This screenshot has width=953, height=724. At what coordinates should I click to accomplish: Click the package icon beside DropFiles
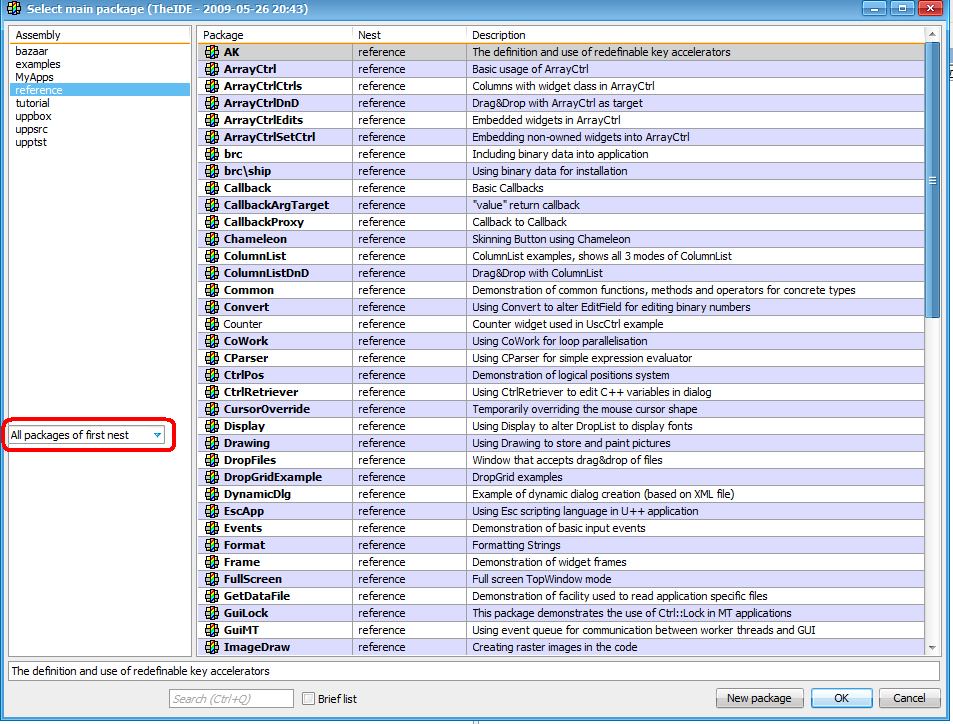[211, 460]
